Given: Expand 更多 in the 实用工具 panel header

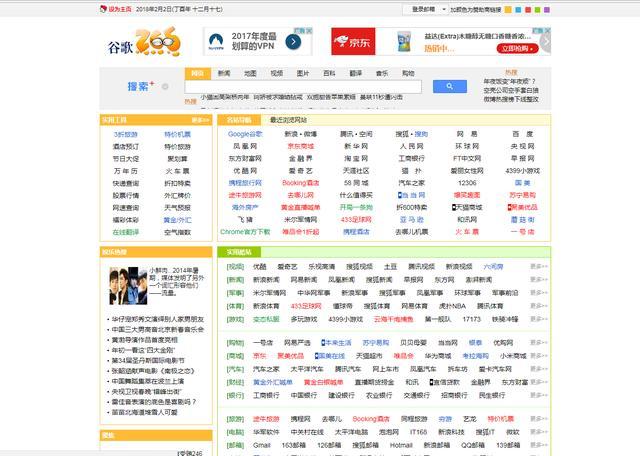Looking at the screenshot, I should click(200, 120).
